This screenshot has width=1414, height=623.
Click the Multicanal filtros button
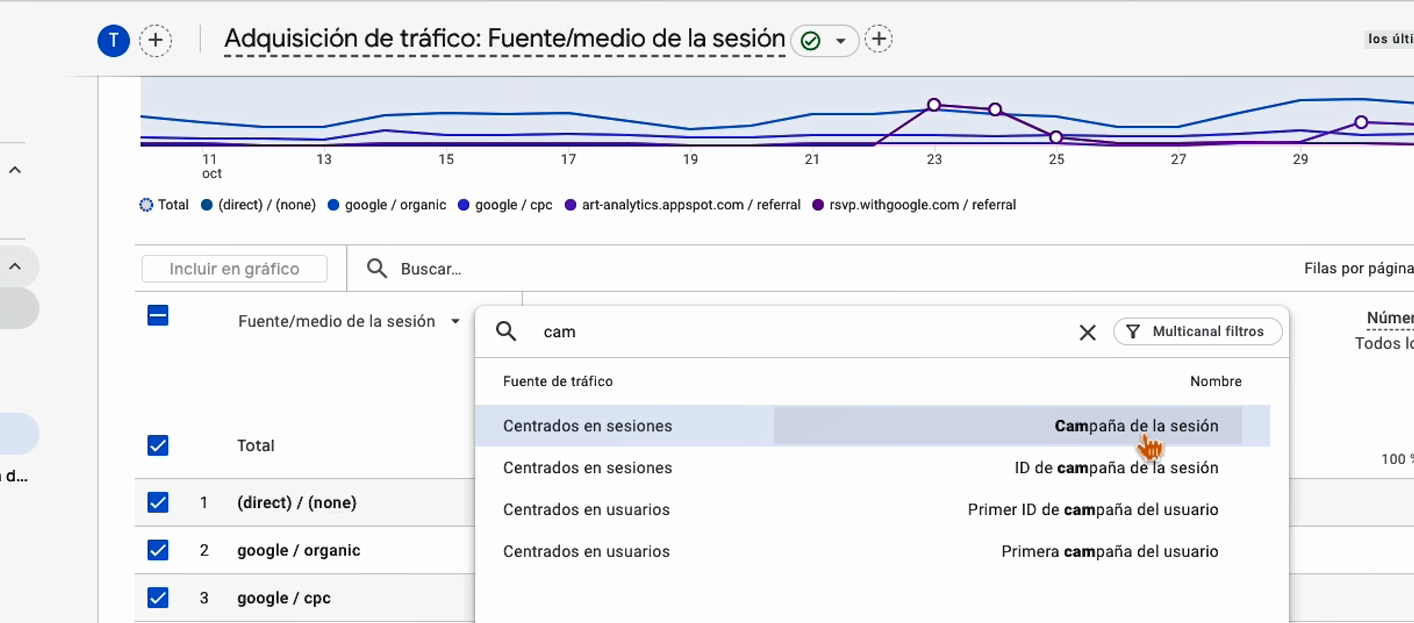1198,331
